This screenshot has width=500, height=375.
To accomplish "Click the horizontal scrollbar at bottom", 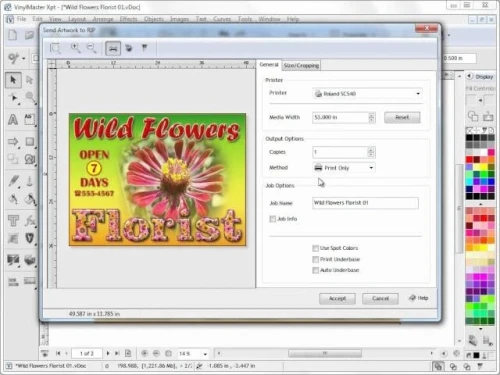I will (x=325, y=353).
